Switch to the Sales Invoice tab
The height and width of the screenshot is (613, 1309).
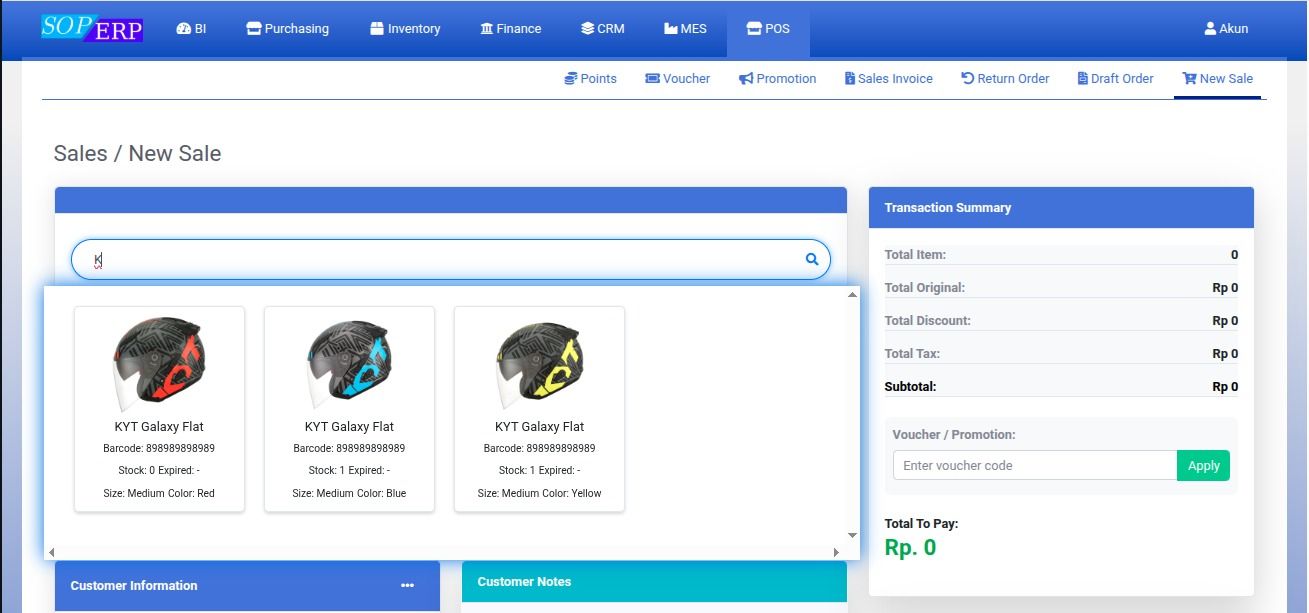(888, 78)
